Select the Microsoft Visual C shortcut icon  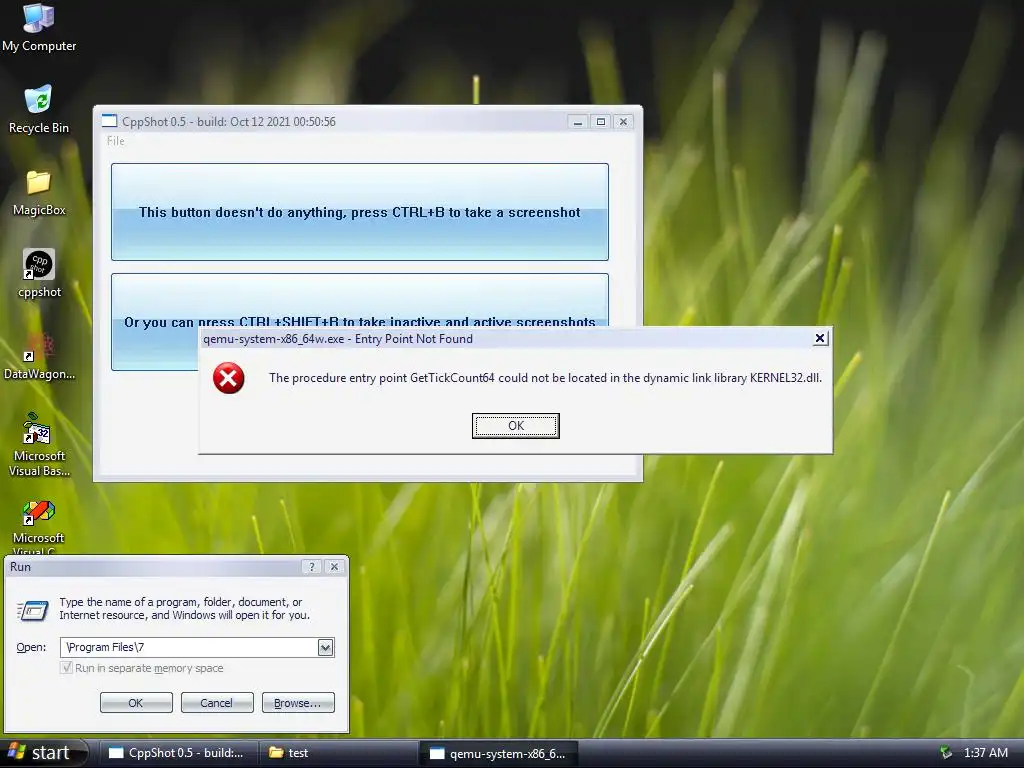pyautogui.click(x=39, y=511)
